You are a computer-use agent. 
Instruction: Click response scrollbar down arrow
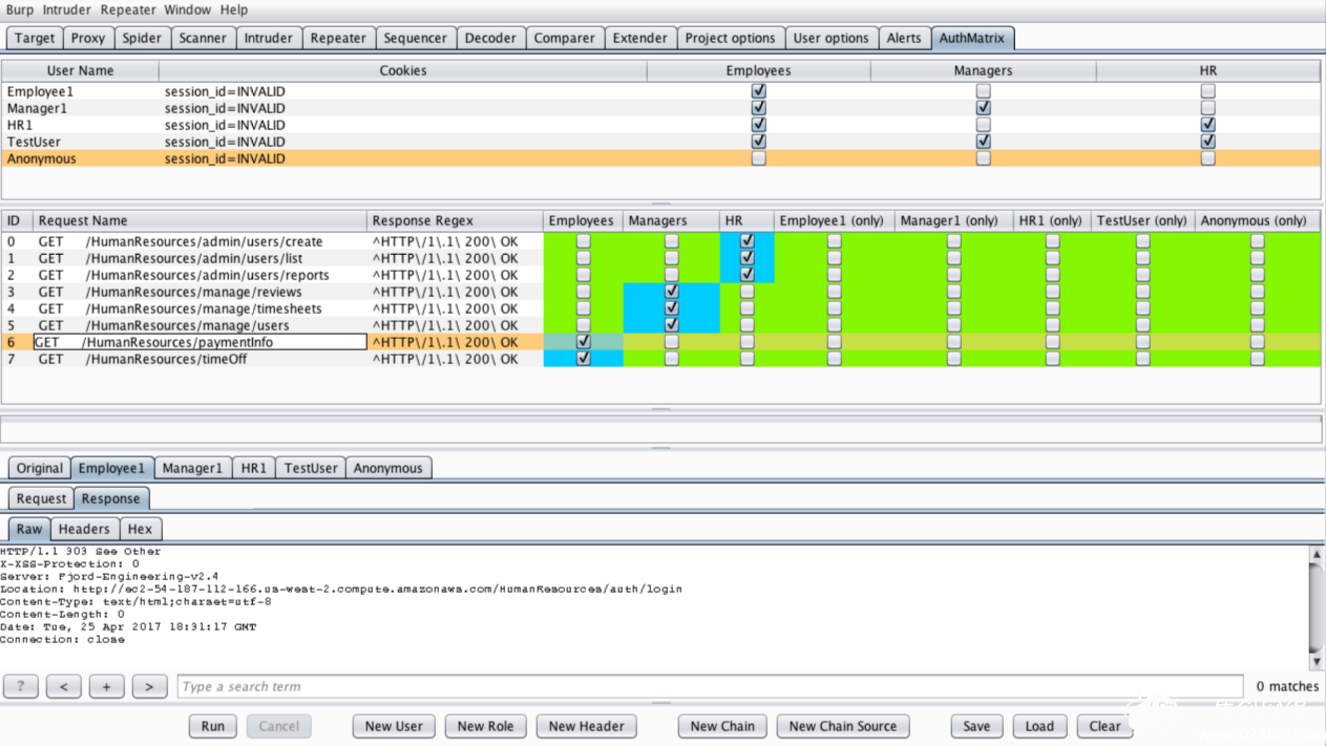coord(1317,661)
